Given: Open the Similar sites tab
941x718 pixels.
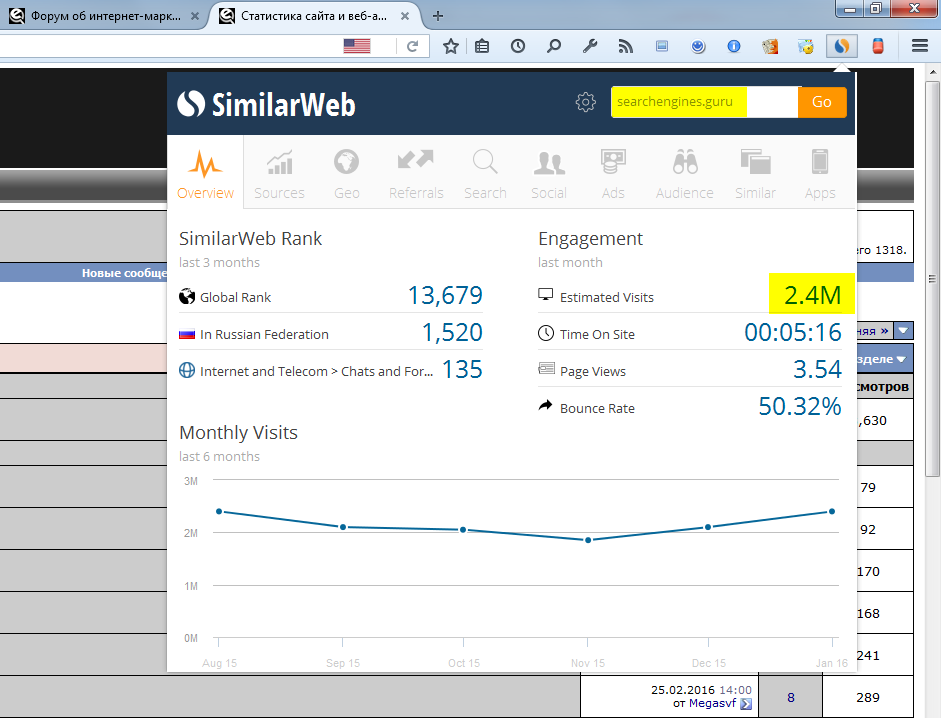Looking at the screenshot, I should pos(755,174).
